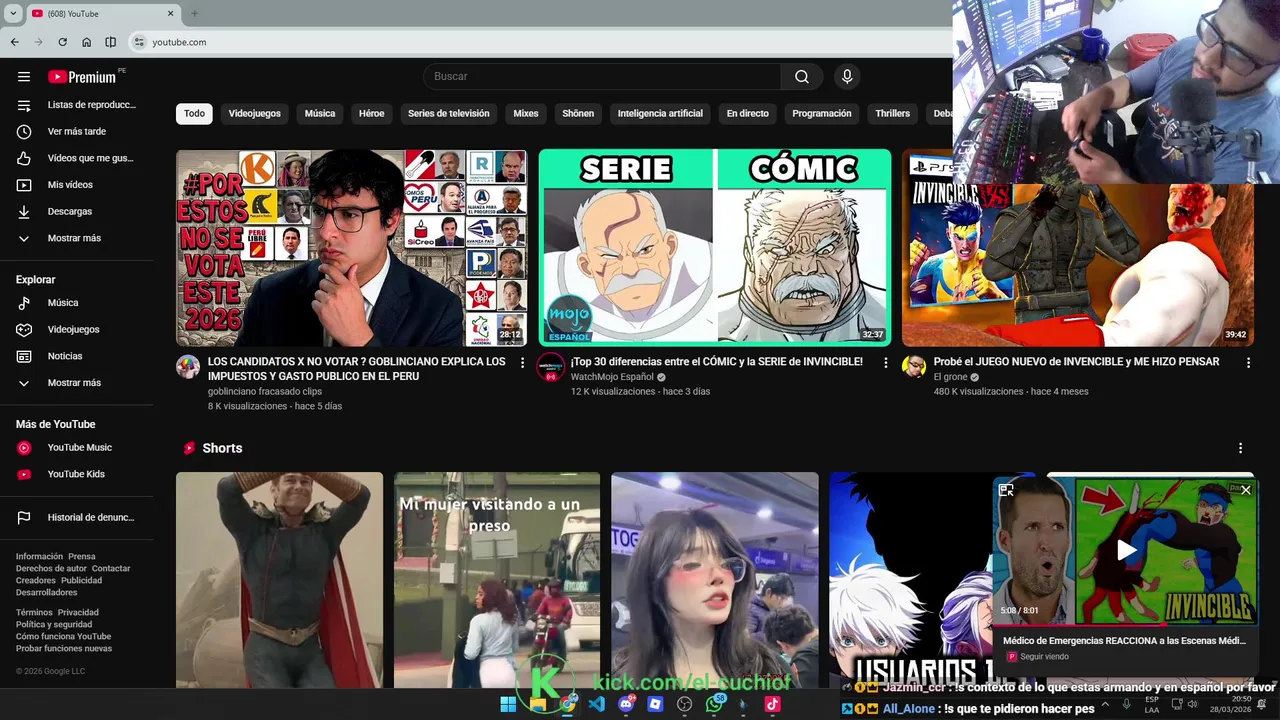Select the Música filter chip
Screen dimensions: 1280x720
[320, 114]
